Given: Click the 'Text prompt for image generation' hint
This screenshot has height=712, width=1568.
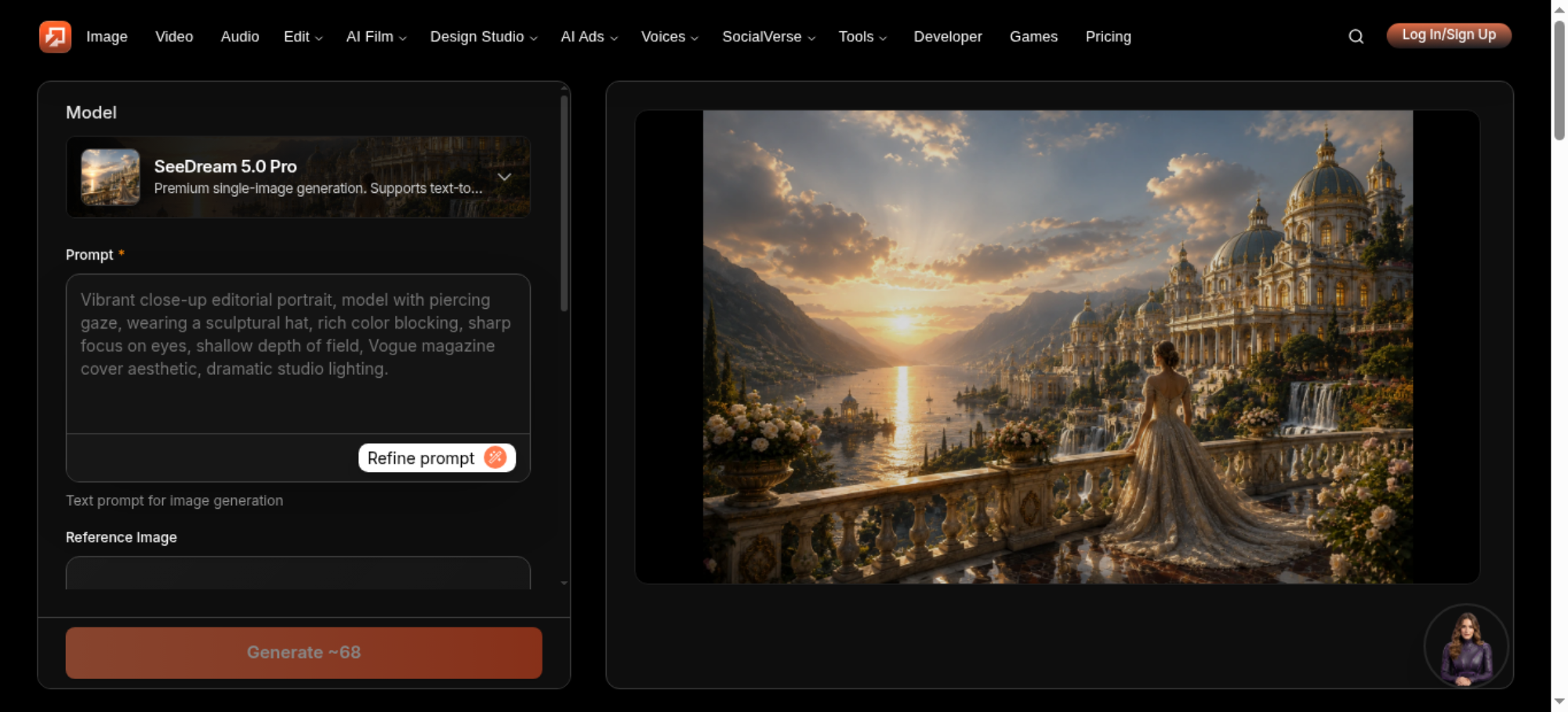Looking at the screenshot, I should click(174, 500).
